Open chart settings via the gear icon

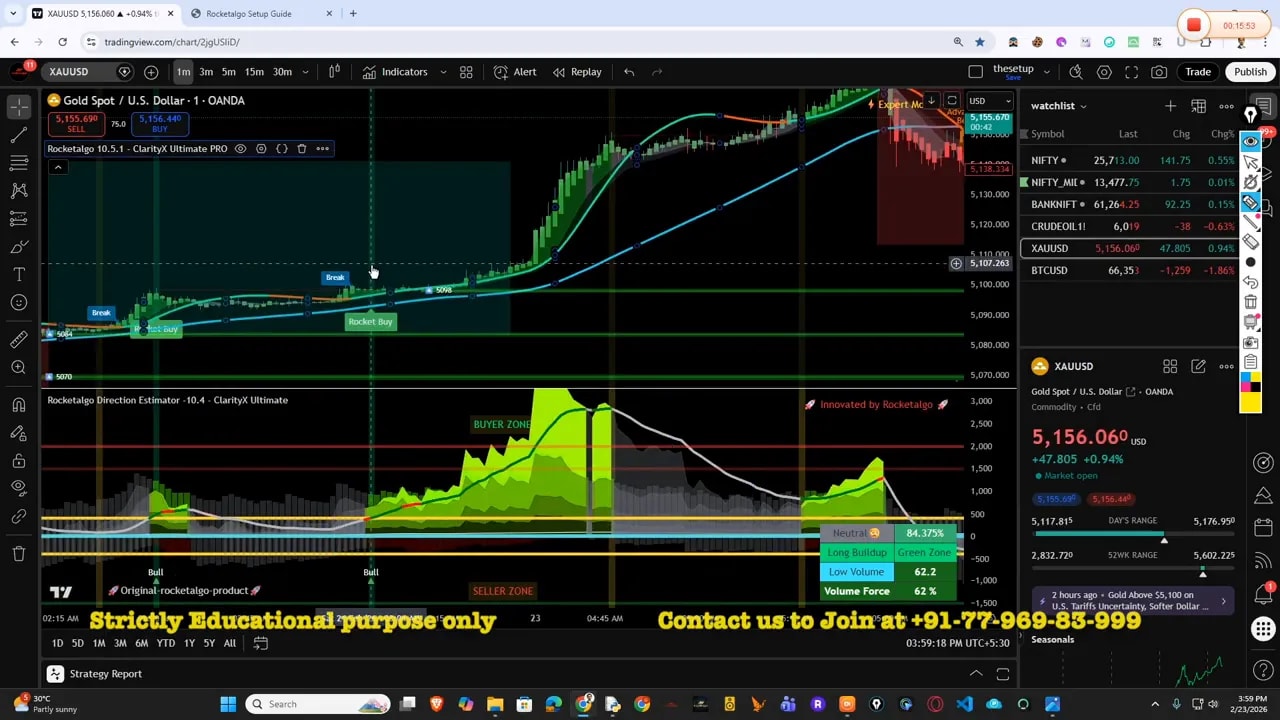pos(1104,71)
